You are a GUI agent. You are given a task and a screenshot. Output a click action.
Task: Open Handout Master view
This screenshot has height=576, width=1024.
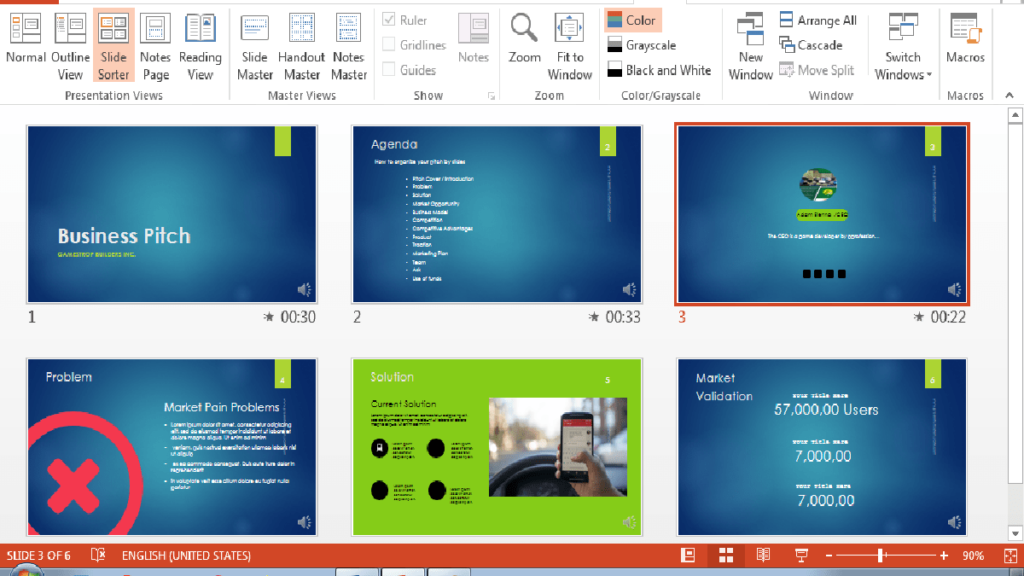[x=301, y=44]
